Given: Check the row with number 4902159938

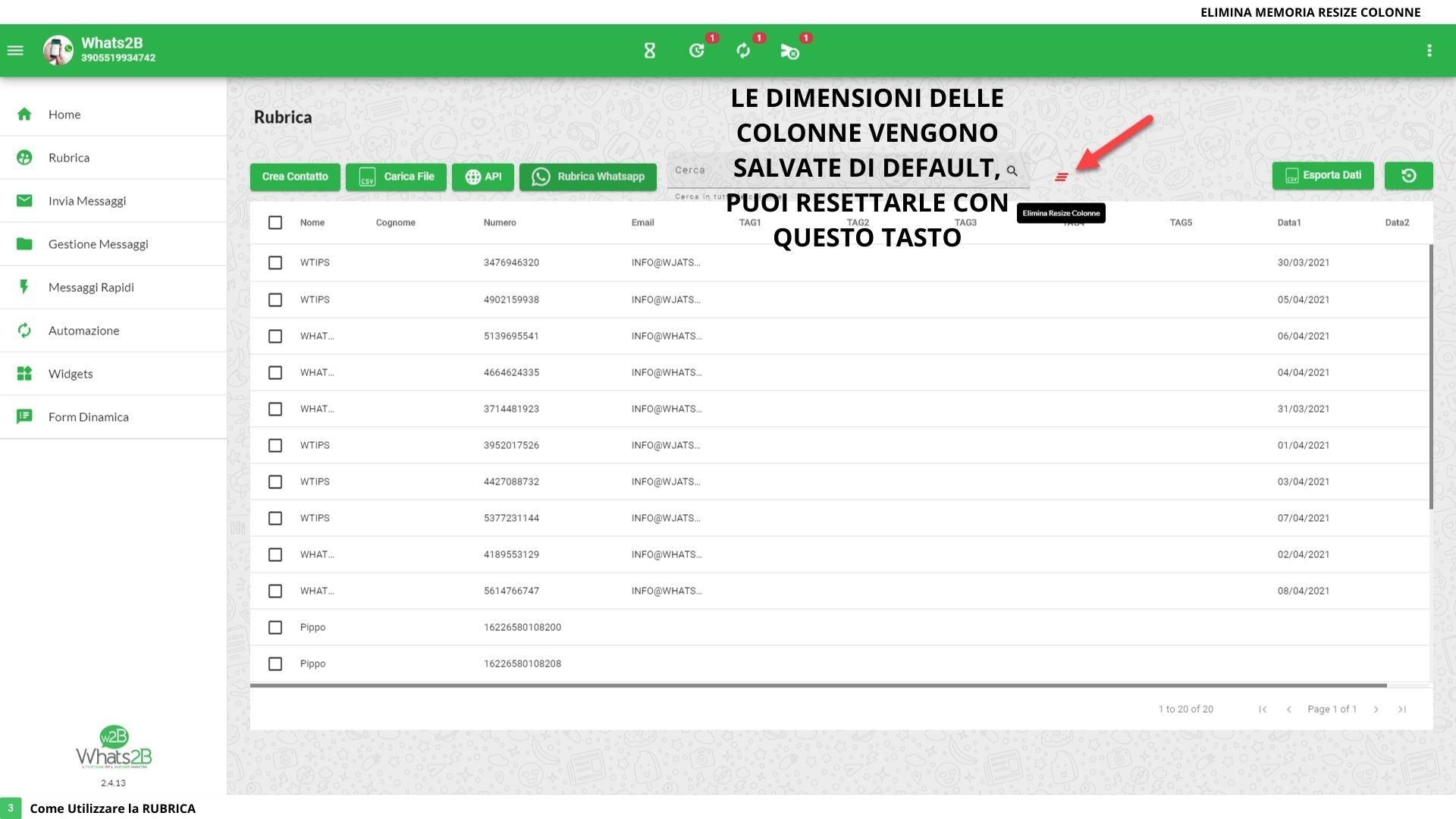Looking at the screenshot, I should tap(275, 300).
